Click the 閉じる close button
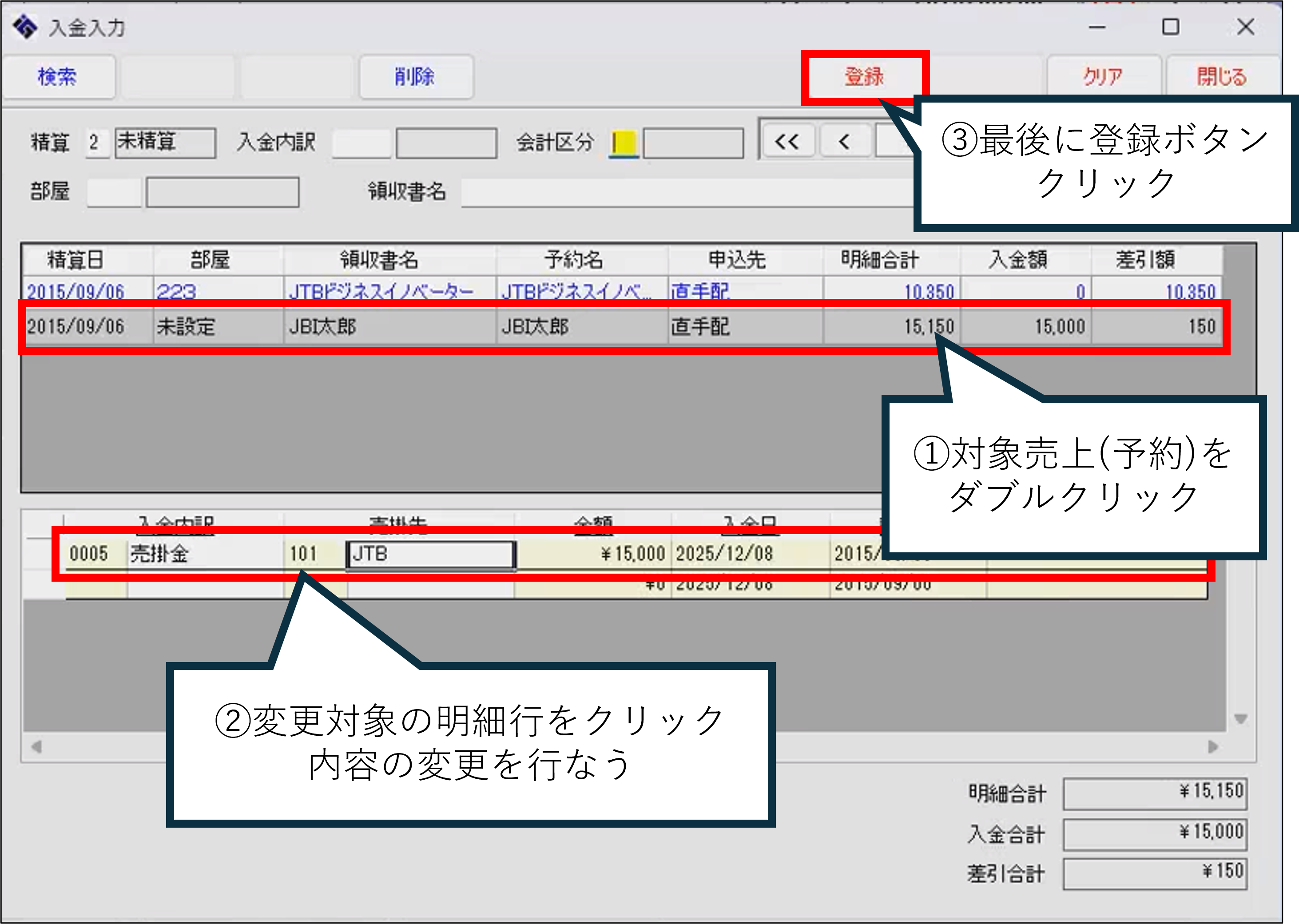The image size is (1299, 924). click(x=1222, y=76)
